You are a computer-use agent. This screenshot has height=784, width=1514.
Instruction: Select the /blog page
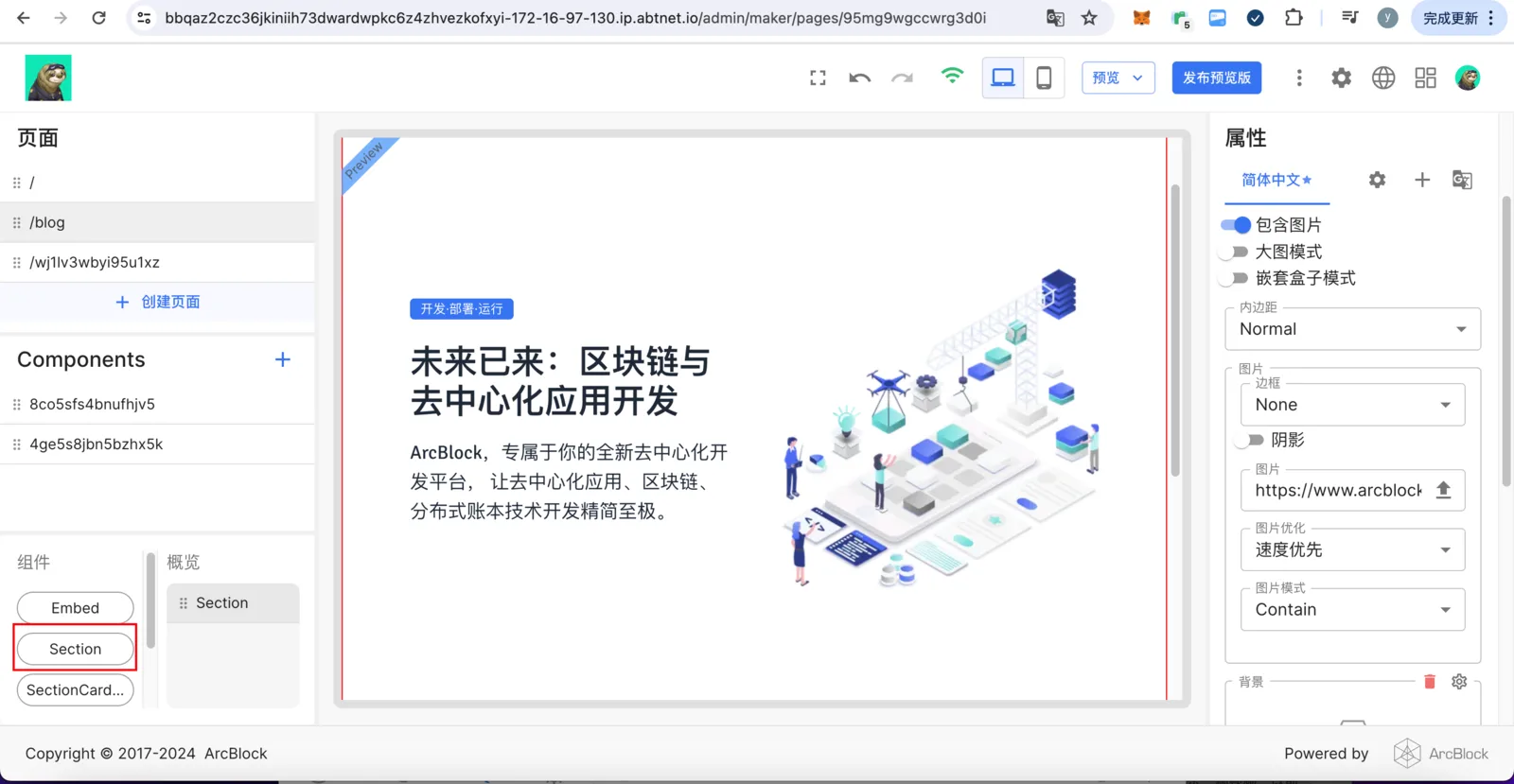pos(157,222)
